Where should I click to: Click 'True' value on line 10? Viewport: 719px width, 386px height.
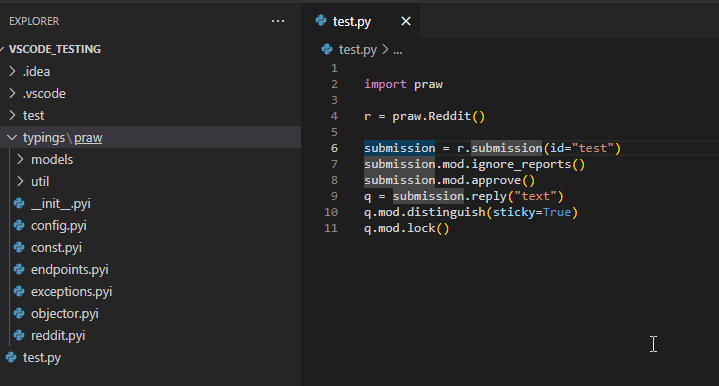pos(557,212)
